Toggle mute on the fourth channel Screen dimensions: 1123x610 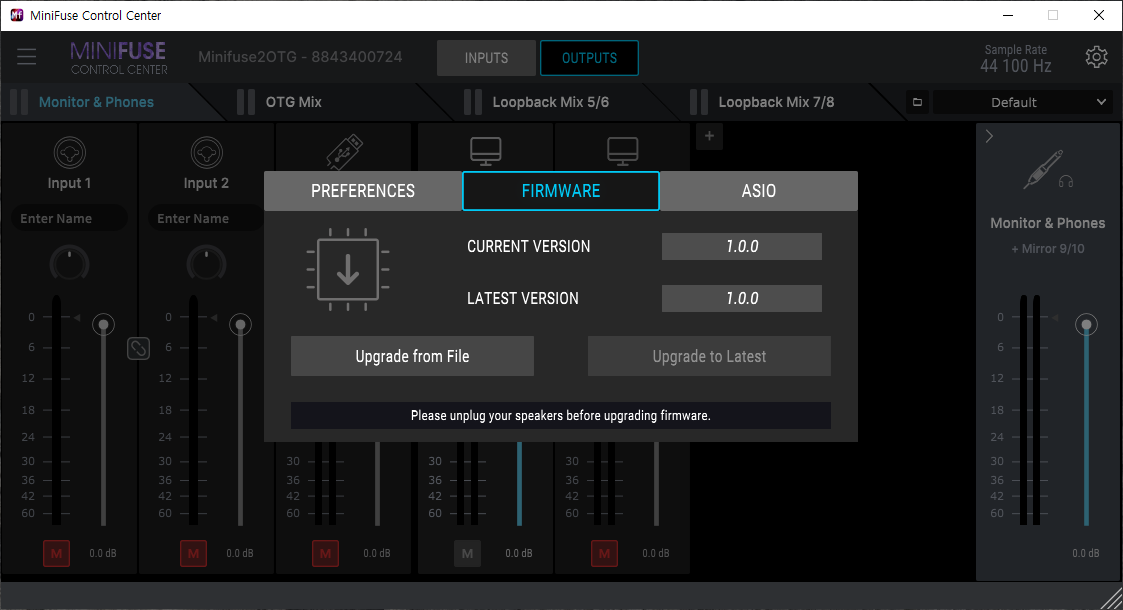pyautogui.click(x=467, y=553)
